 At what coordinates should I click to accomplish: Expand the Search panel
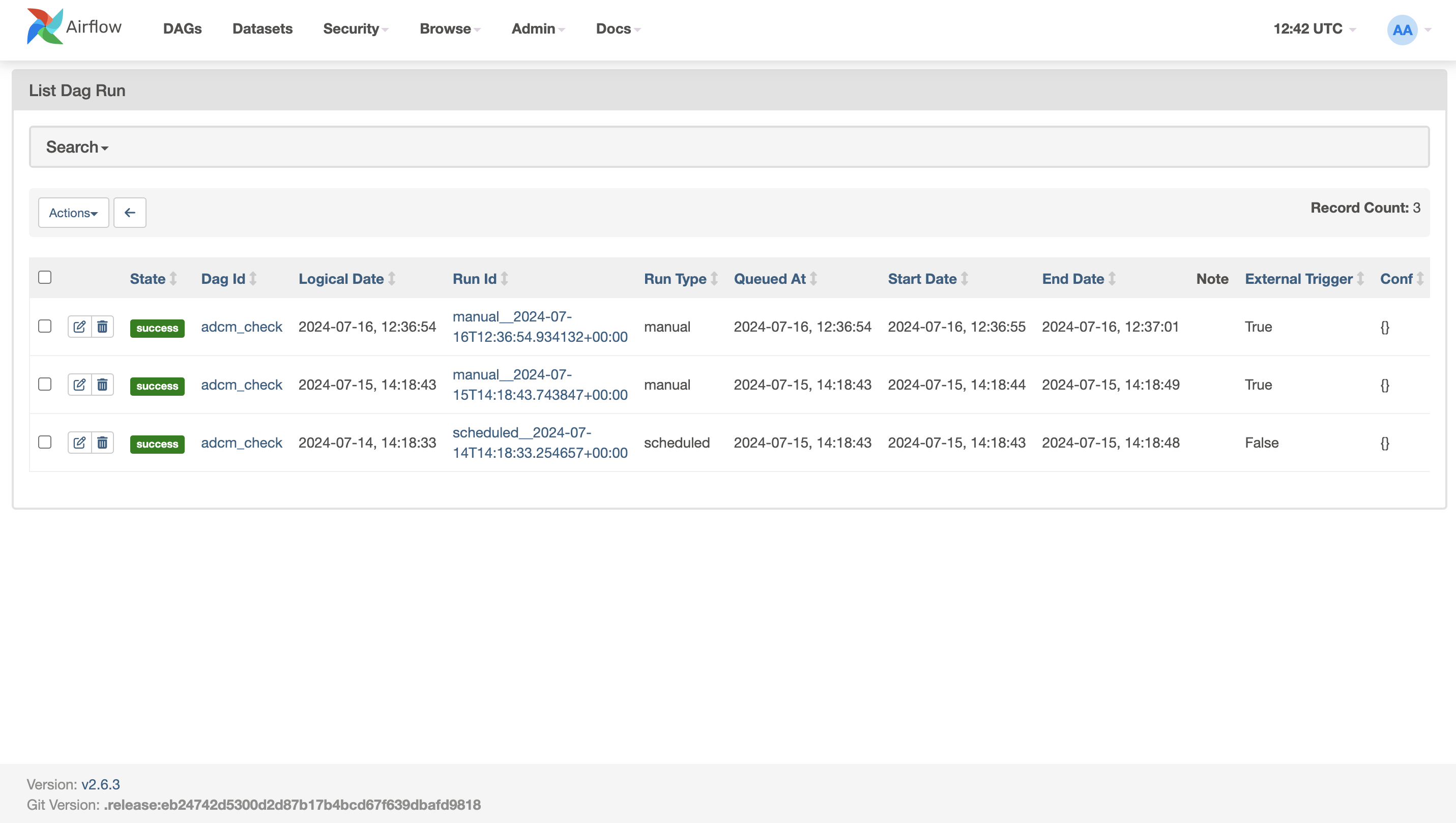click(x=77, y=146)
